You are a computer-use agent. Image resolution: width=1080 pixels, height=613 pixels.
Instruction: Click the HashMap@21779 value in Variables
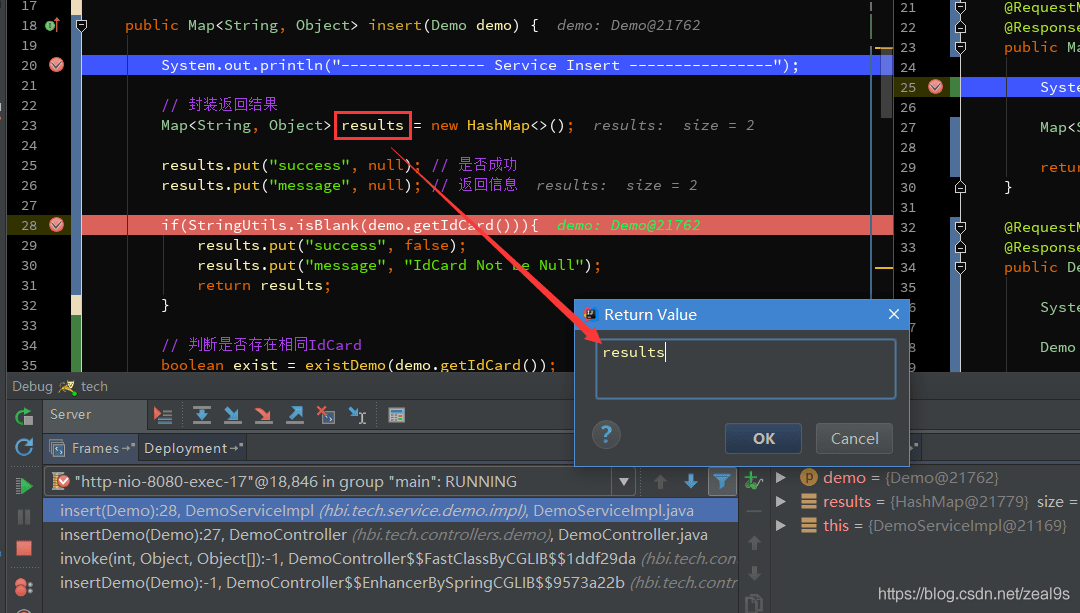tap(959, 501)
